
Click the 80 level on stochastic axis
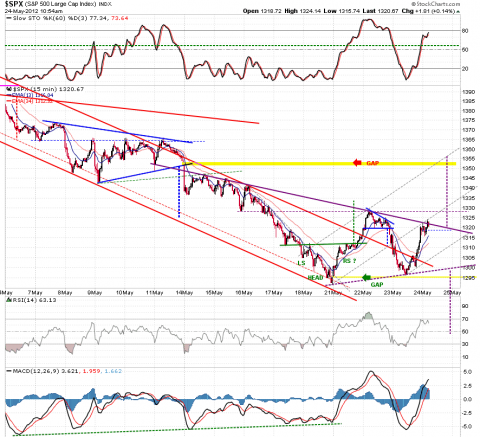(x=465, y=31)
